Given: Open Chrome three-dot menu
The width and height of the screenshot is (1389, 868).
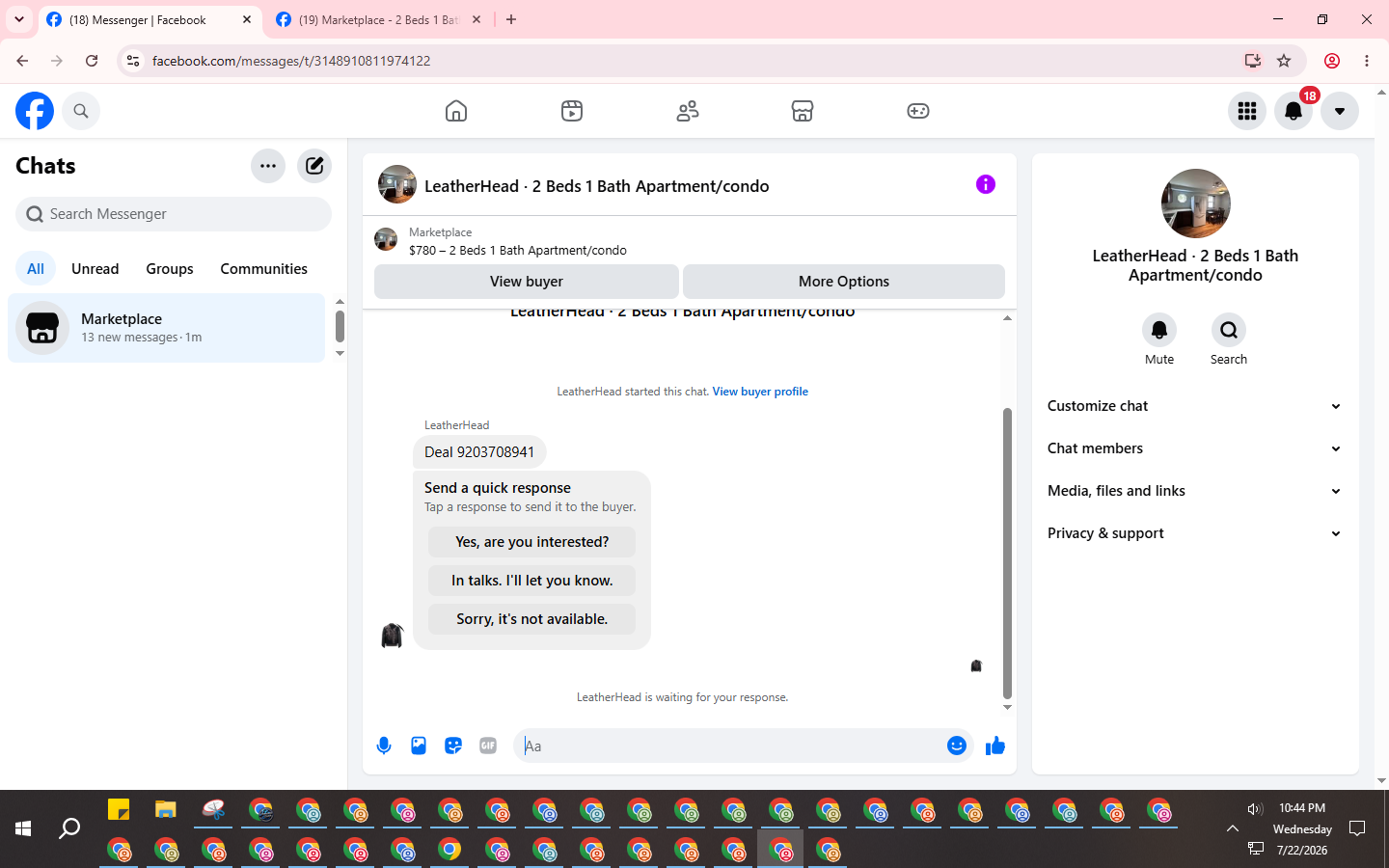Looking at the screenshot, I should click(x=1367, y=61).
